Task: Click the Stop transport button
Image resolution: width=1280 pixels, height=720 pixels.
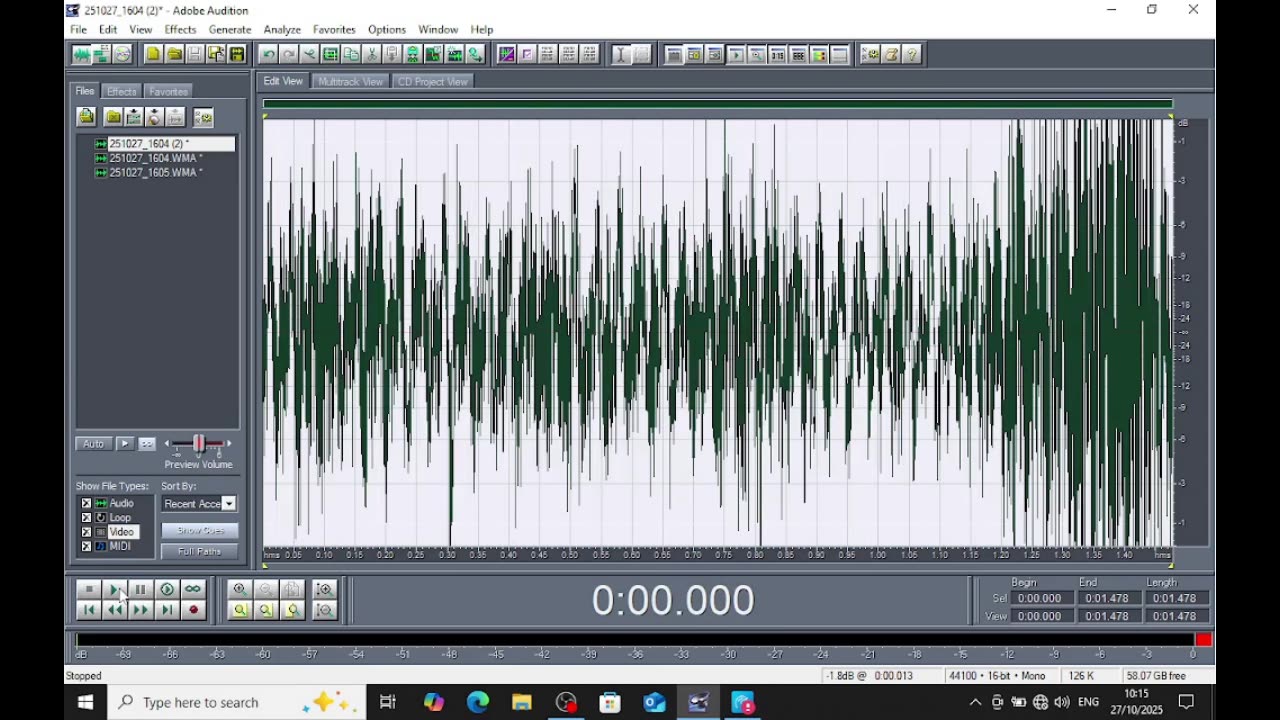Action: pyautogui.click(x=89, y=590)
